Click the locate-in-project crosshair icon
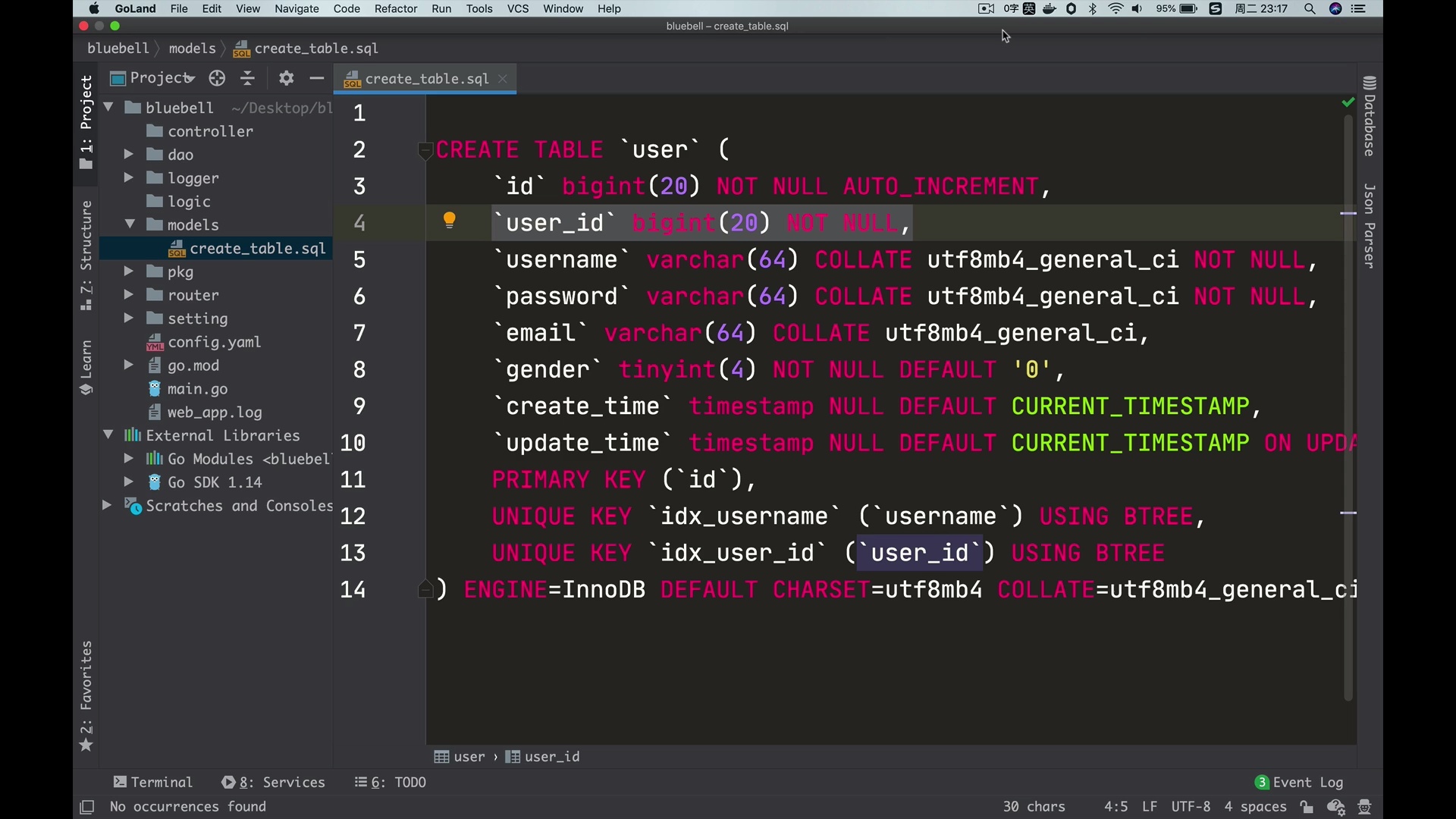Viewport: 1456px width, 819px height. tap(217, 78)
